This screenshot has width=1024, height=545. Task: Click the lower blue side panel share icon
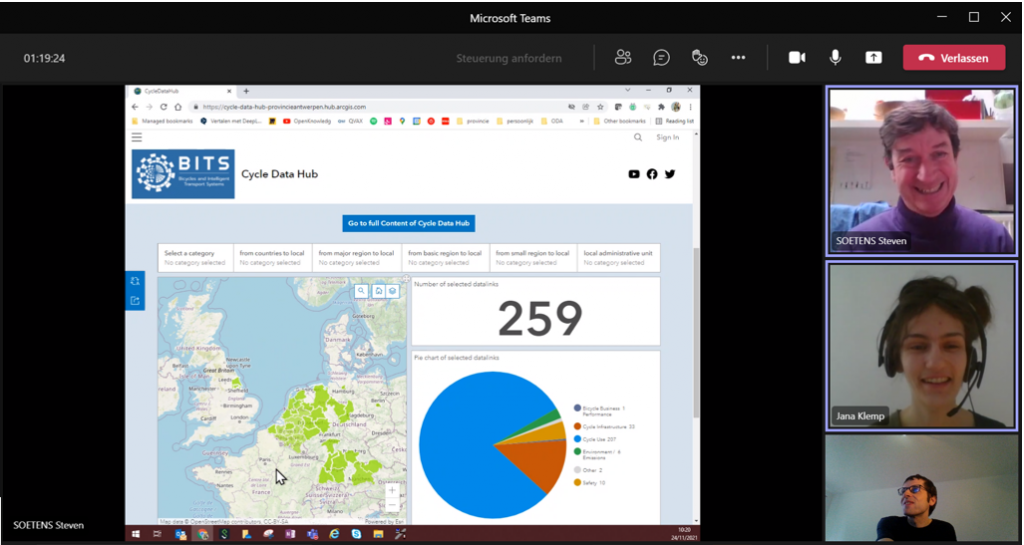click(x=135, y=301)
